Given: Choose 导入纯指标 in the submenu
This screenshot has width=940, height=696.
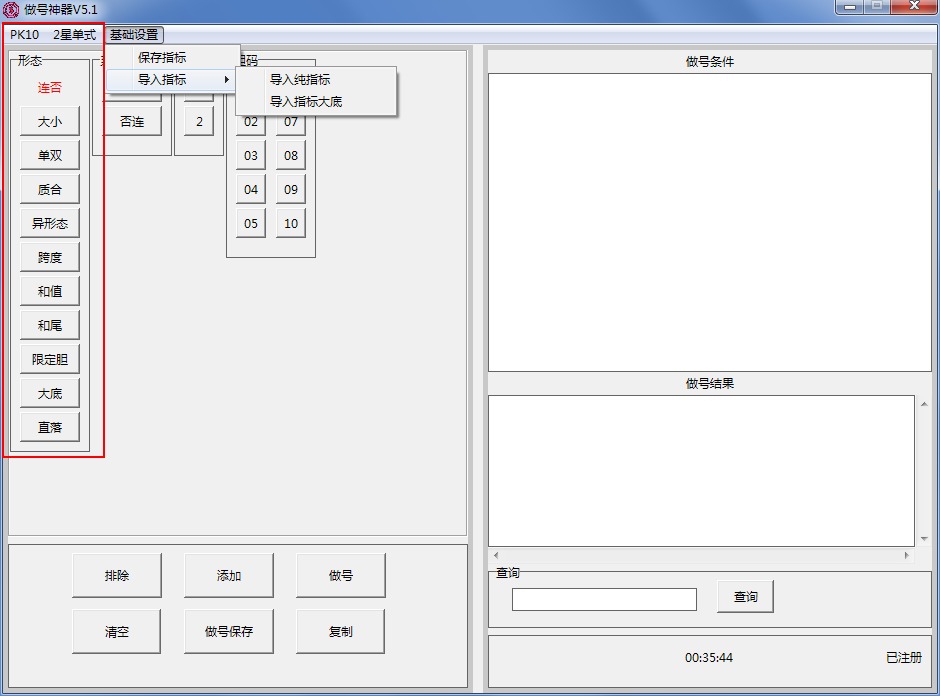Looking at the screenshot, I should coord(300,80).
